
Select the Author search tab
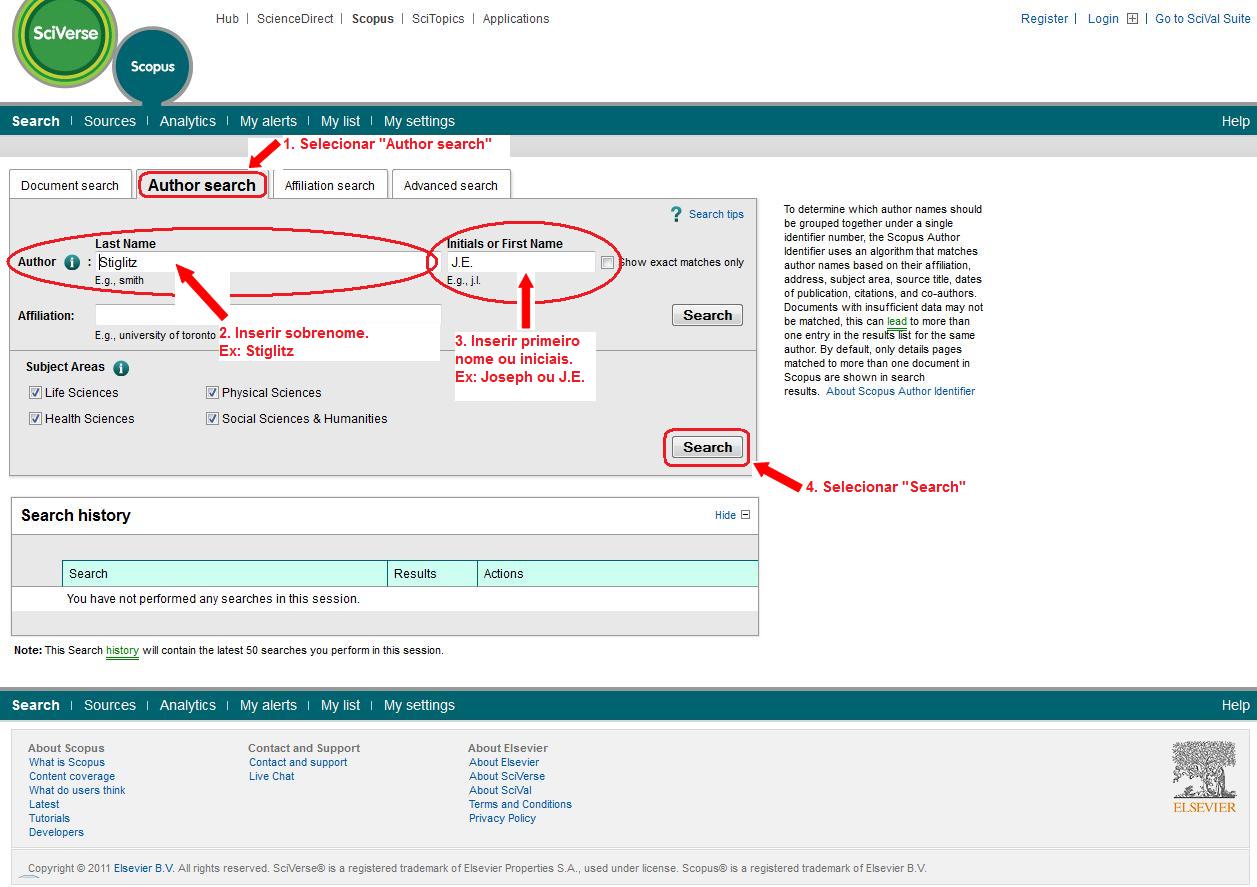pos(202,185)
